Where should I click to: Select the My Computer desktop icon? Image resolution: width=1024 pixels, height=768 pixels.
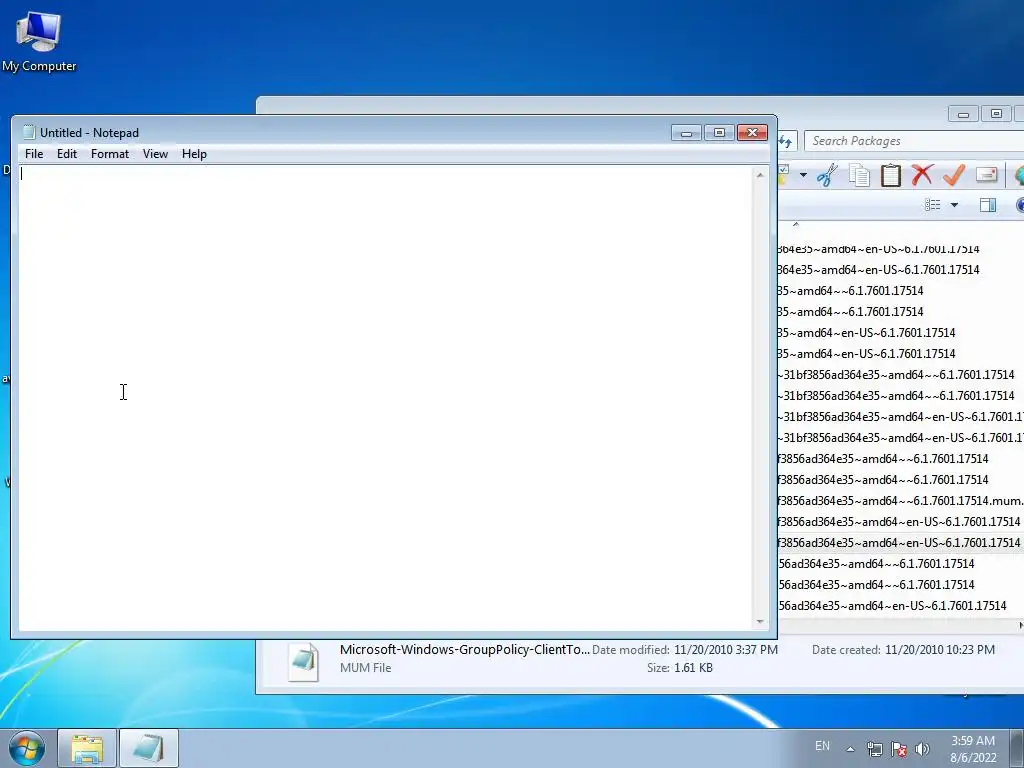39,42
